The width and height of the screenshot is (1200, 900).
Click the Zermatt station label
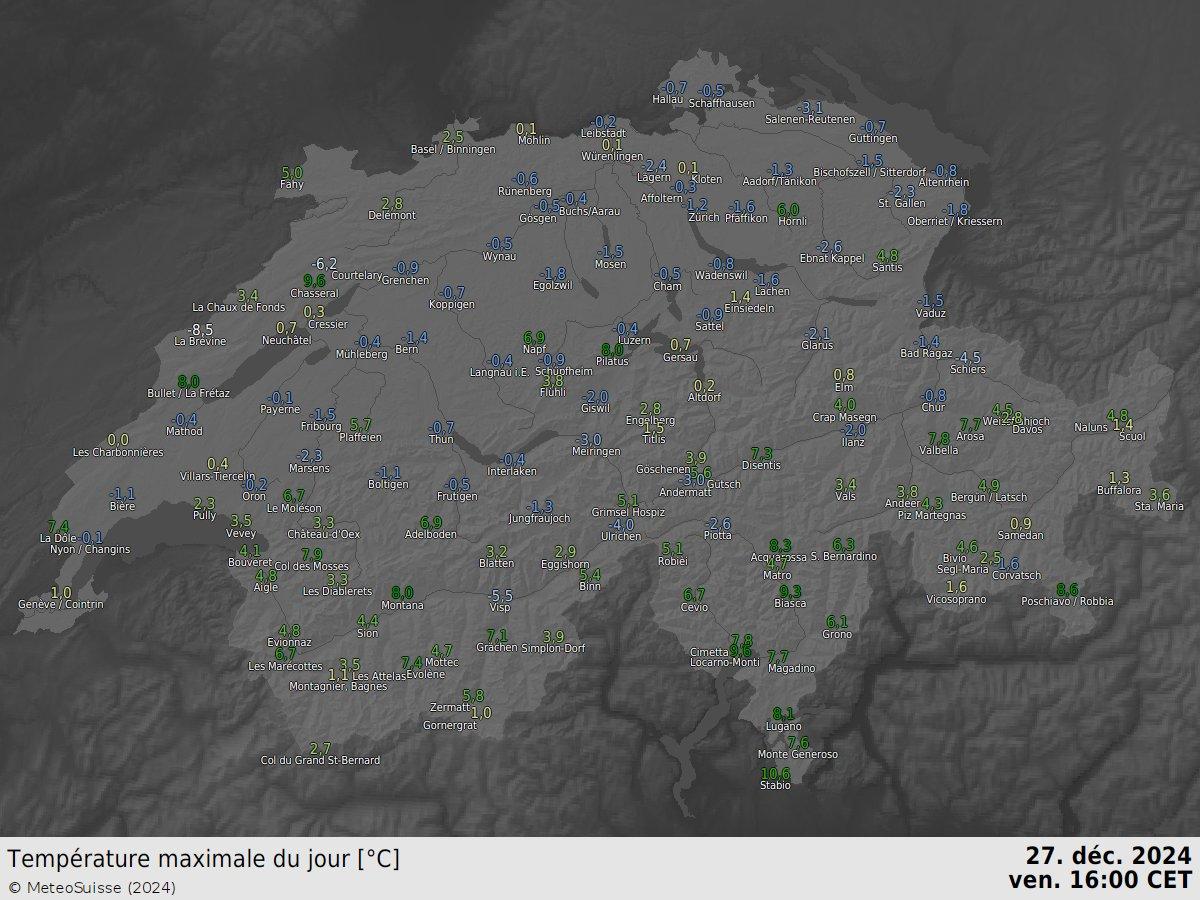449,707
